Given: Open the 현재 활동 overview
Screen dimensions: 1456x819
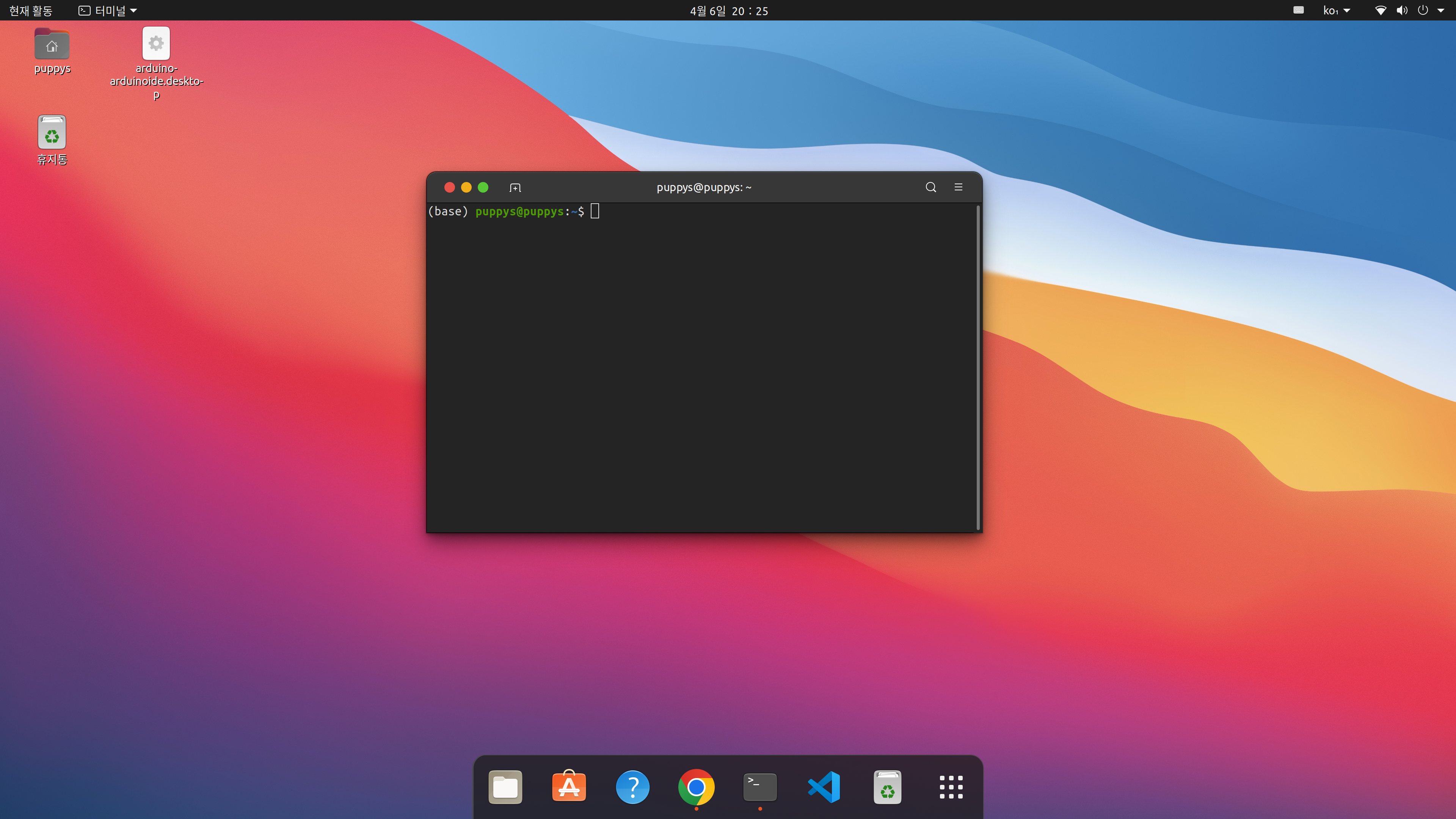Looking at the screenshot, I should point(30,10).
